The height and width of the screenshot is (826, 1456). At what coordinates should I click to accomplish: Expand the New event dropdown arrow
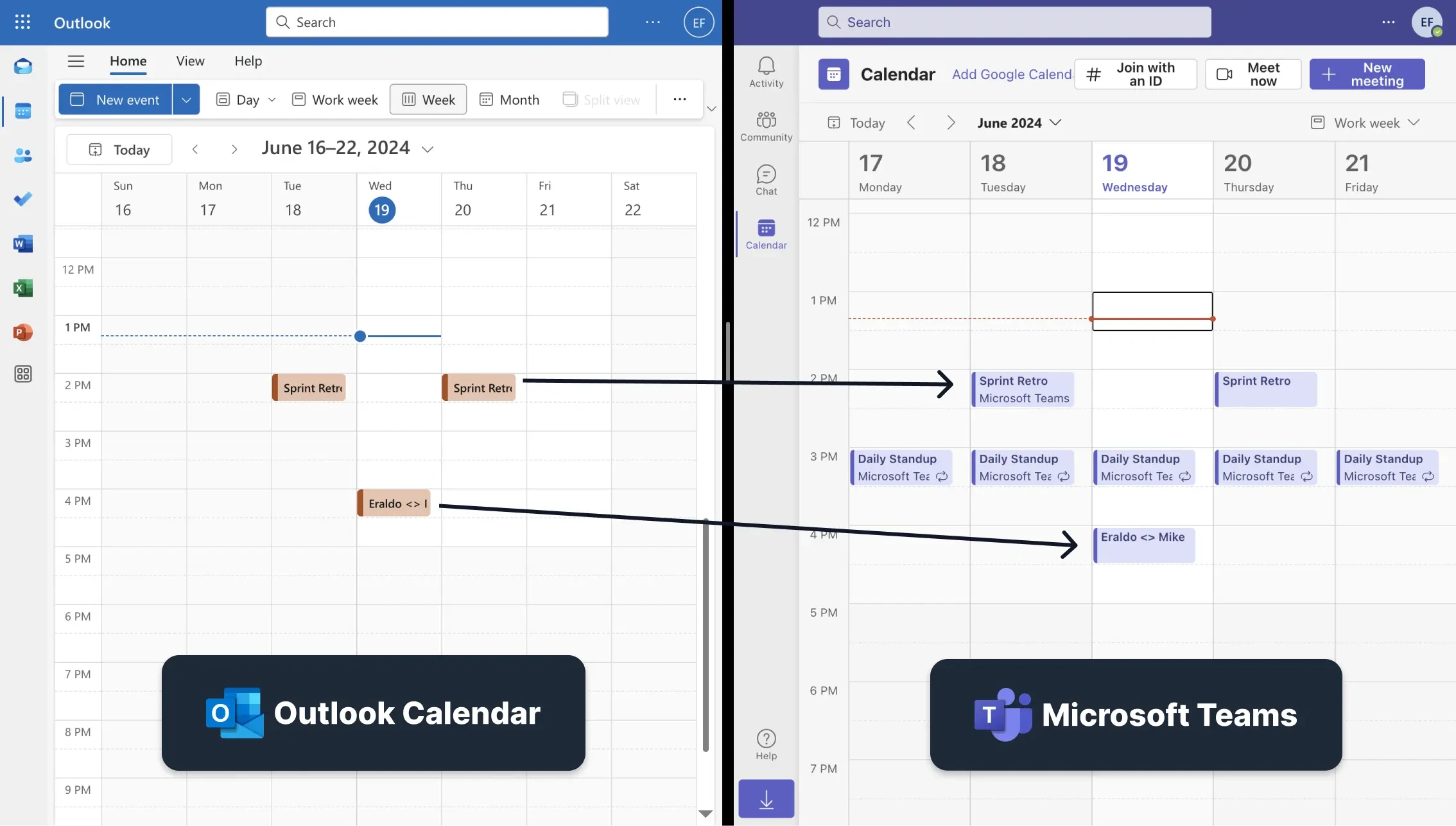(184, 99)
